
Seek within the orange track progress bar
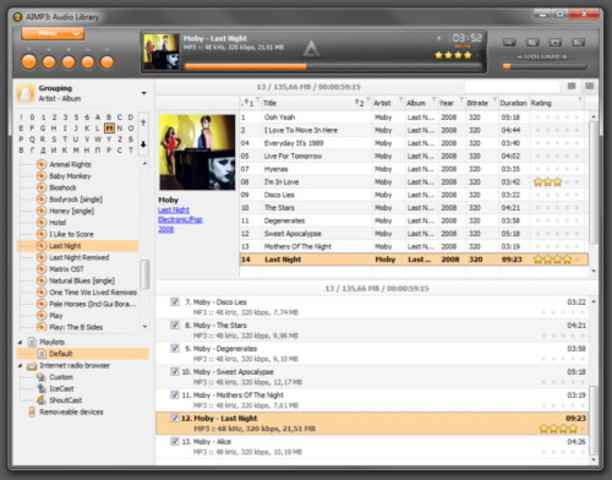[x=333, y=67]
